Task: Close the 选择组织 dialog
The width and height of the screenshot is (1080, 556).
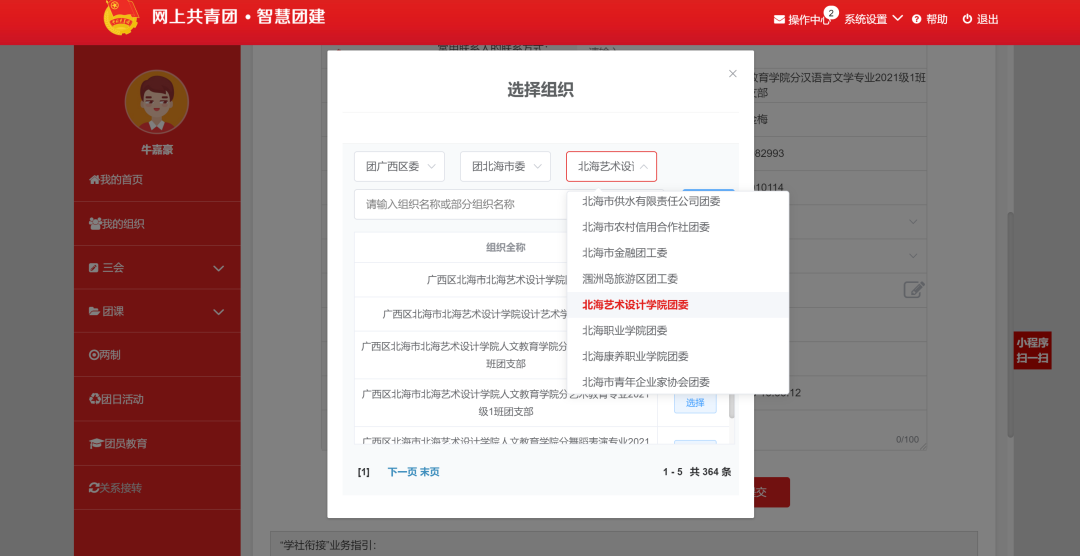Action: click(x=732, y=74)
